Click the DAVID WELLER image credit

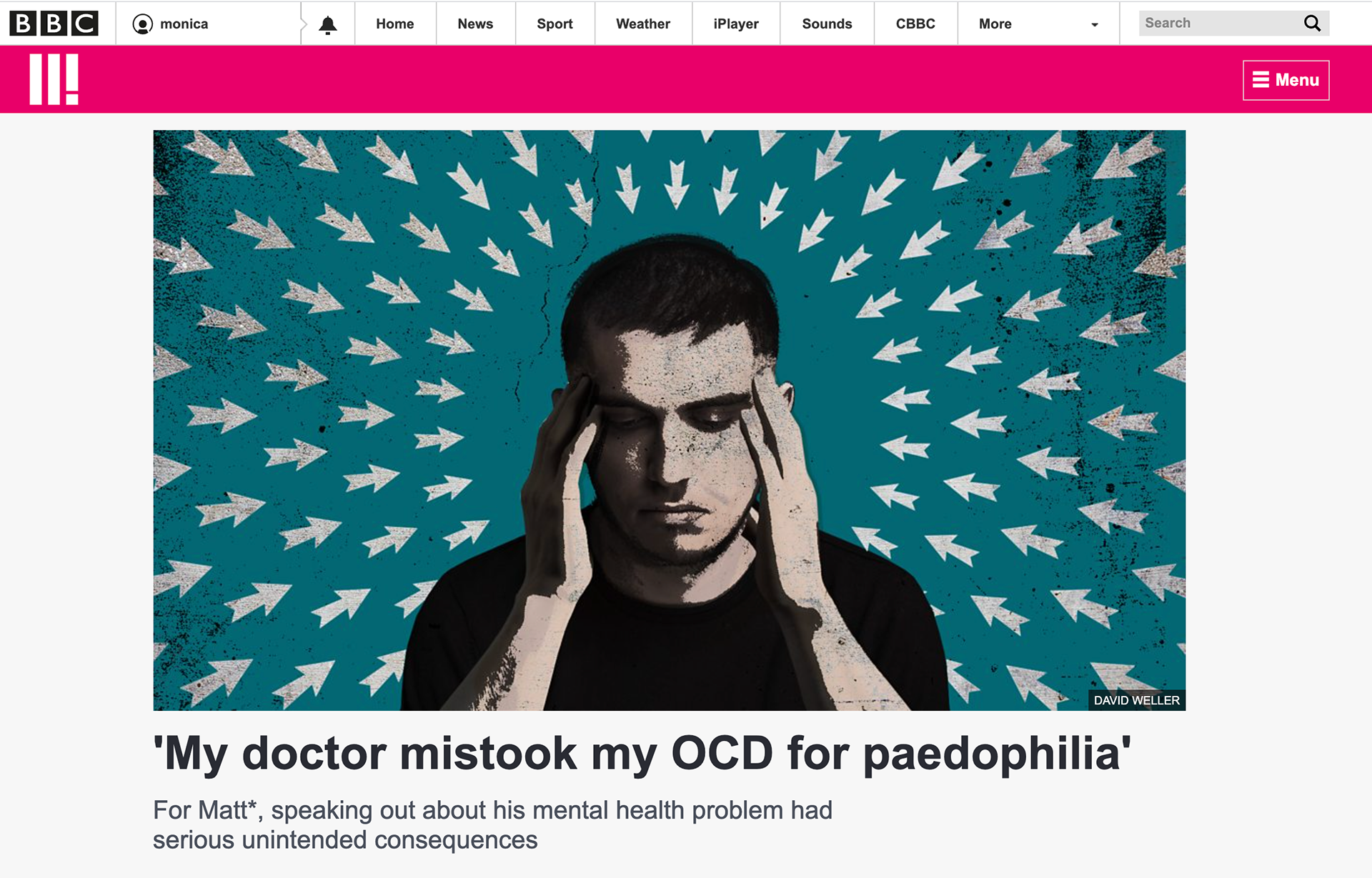coord(1136,700)
